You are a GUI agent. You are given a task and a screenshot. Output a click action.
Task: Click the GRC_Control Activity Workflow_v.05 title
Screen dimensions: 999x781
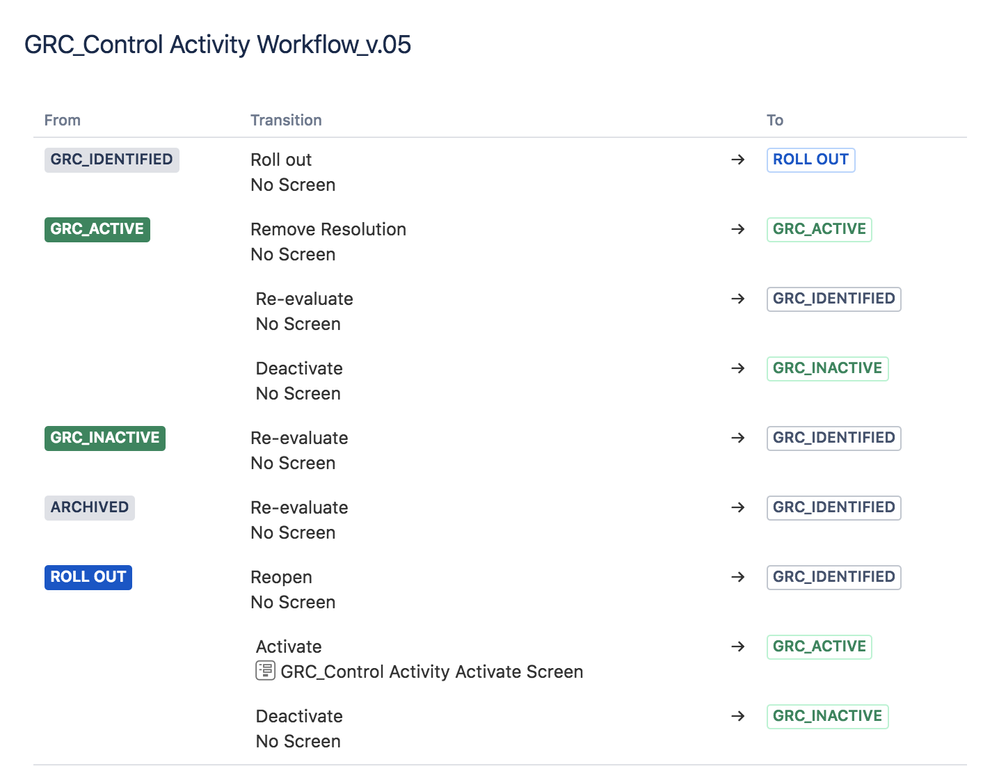(x=217, y=45)
